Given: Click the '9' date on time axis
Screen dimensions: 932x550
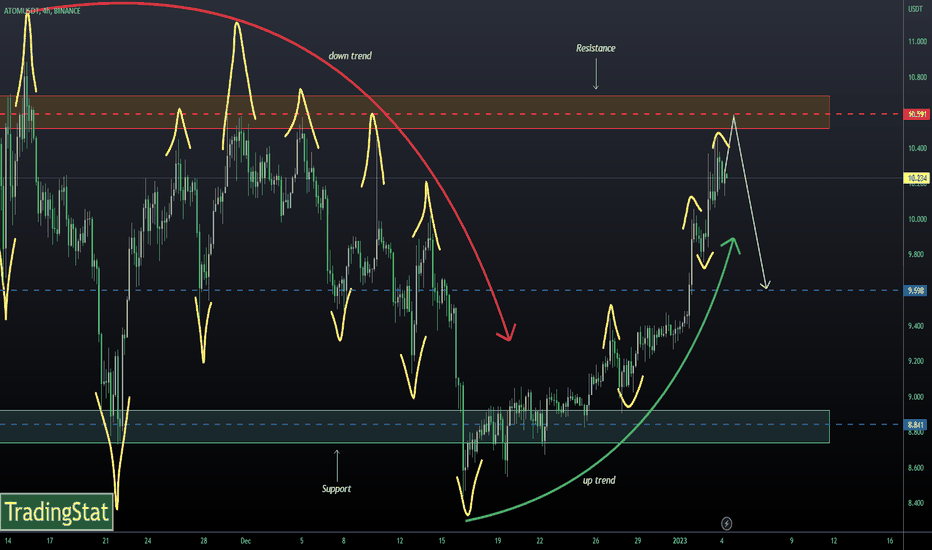Looking at the screenshot, I should [791, 541].
